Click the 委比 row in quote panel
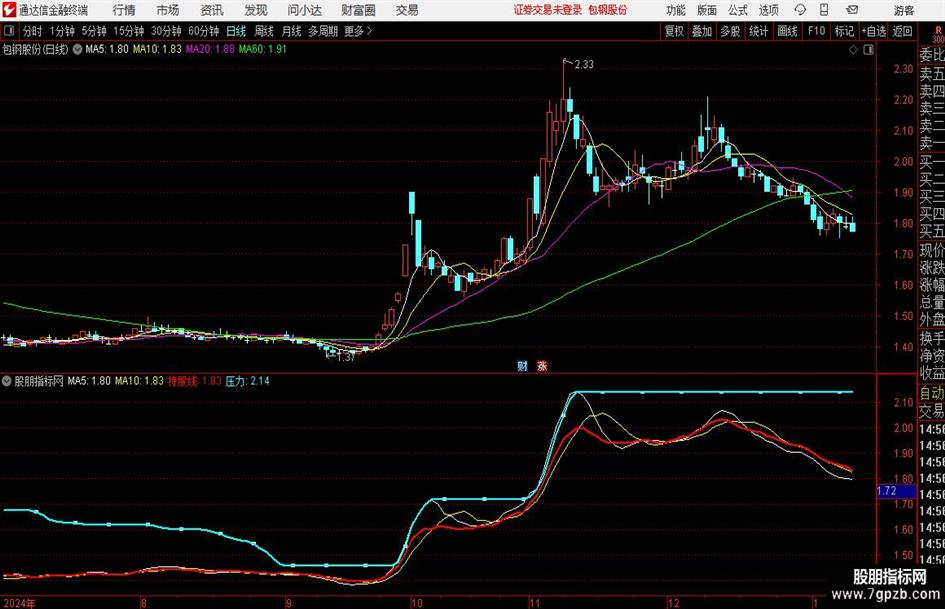 pyautogui.click(x=932, y=55)
